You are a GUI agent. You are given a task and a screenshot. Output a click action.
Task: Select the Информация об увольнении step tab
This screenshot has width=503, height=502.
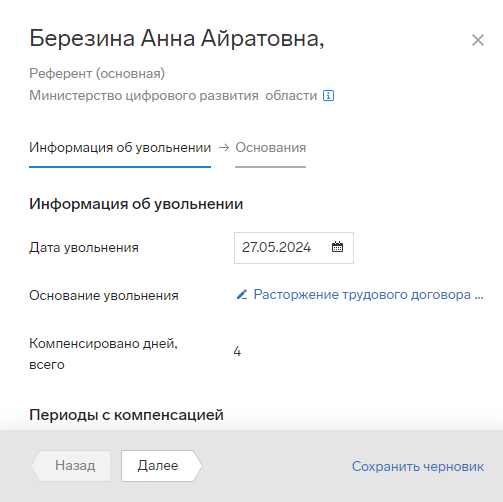[120, 148]
